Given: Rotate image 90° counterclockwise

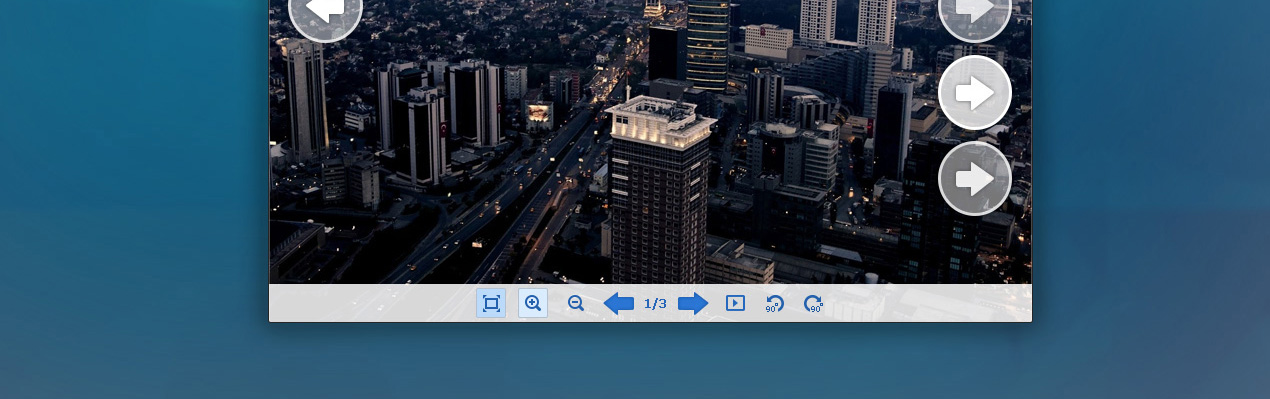Looking at the screenshot, I should click(x=774, y=304).
